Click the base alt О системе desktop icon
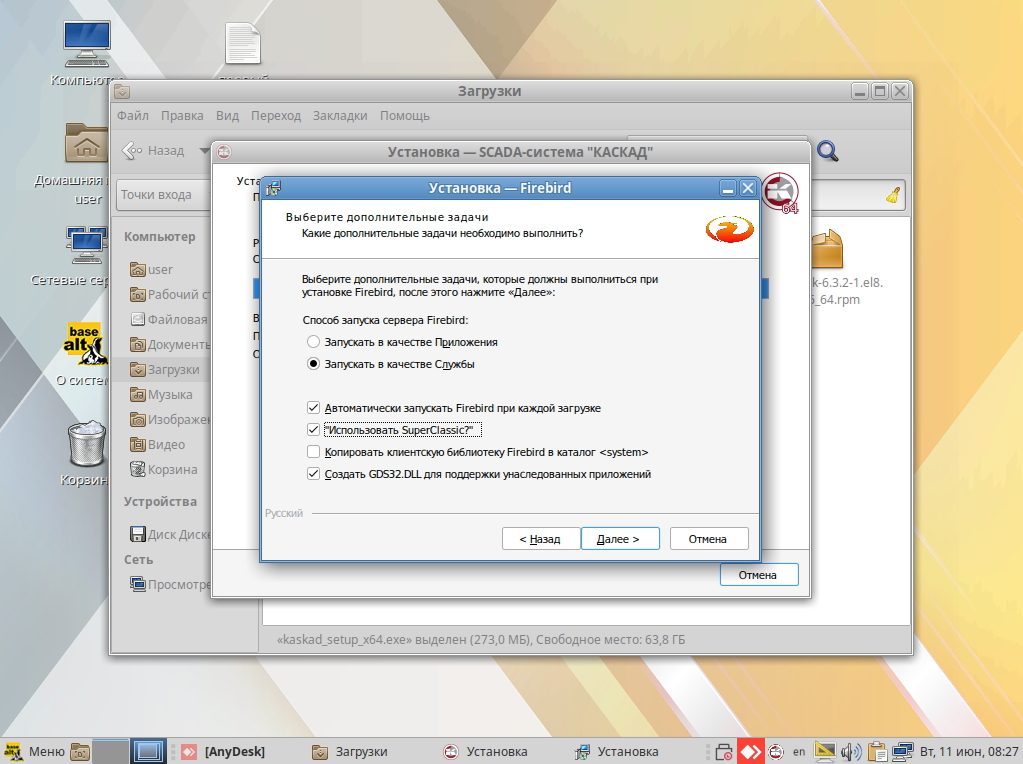This screenshot has width=1023, height=764. click(86, 344)
